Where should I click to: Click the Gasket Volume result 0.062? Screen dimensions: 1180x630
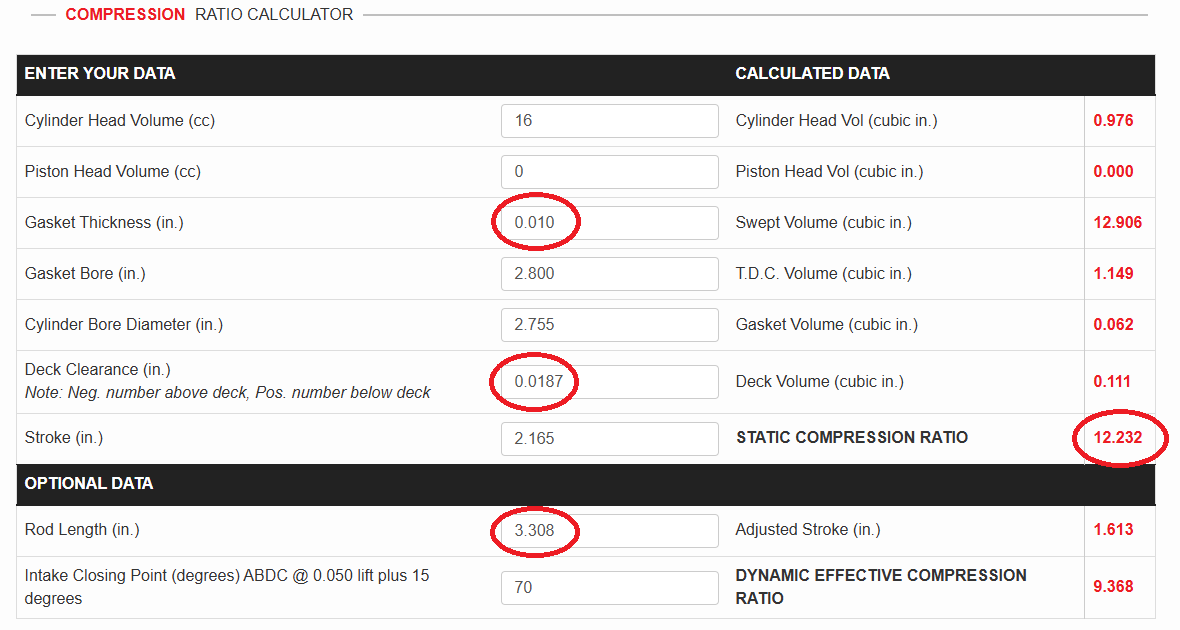point(1113,325)
